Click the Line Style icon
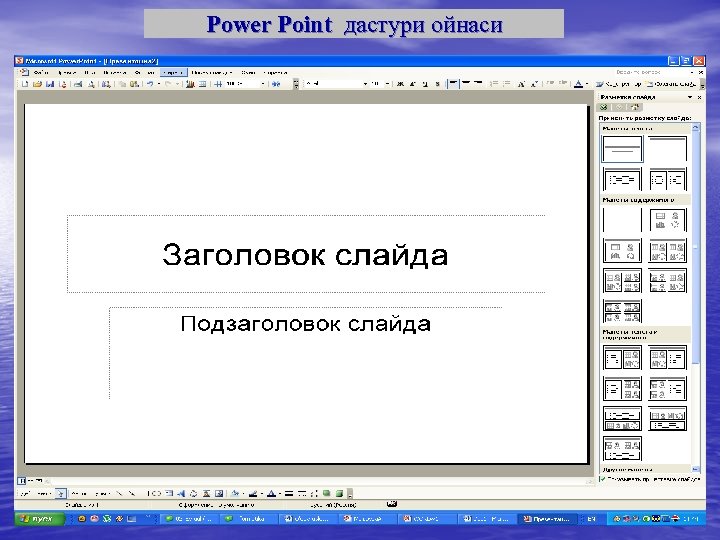 [289, 494]
